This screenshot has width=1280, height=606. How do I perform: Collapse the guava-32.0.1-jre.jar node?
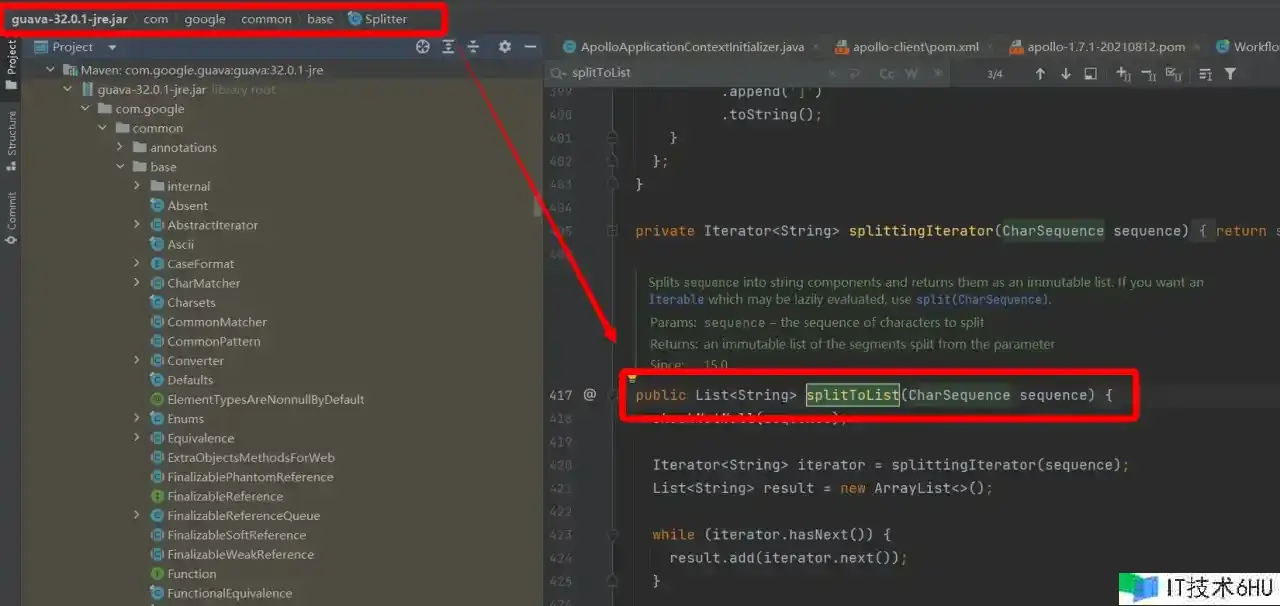pyautogui.click(x=68, y=90)
